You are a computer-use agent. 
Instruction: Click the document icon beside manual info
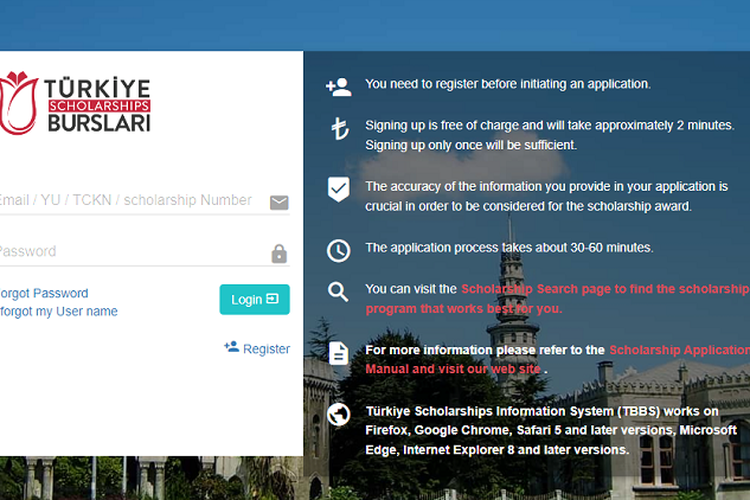(338, 354)
